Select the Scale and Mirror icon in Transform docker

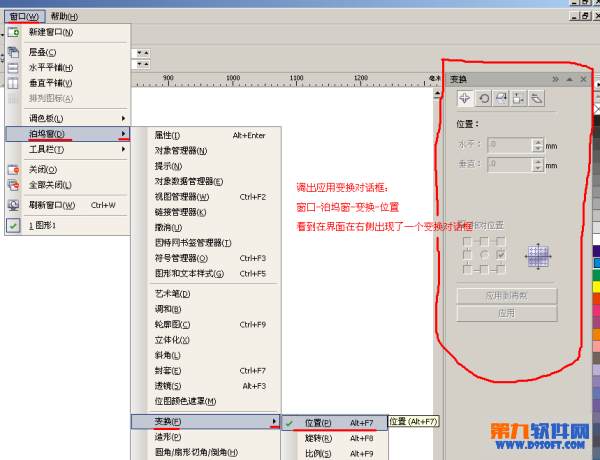[501, 98]
